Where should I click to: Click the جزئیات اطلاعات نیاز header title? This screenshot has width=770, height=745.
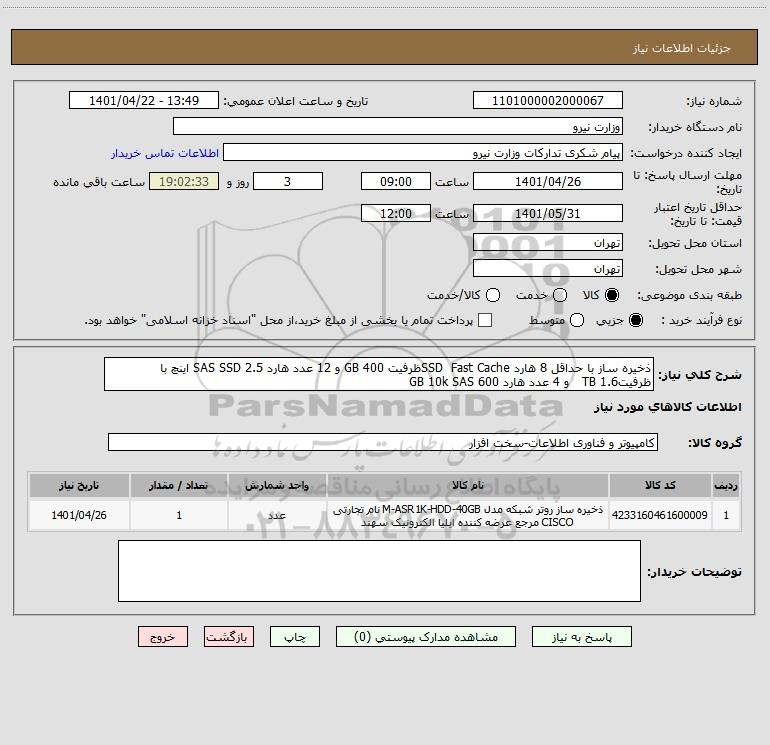click(681, 48)
